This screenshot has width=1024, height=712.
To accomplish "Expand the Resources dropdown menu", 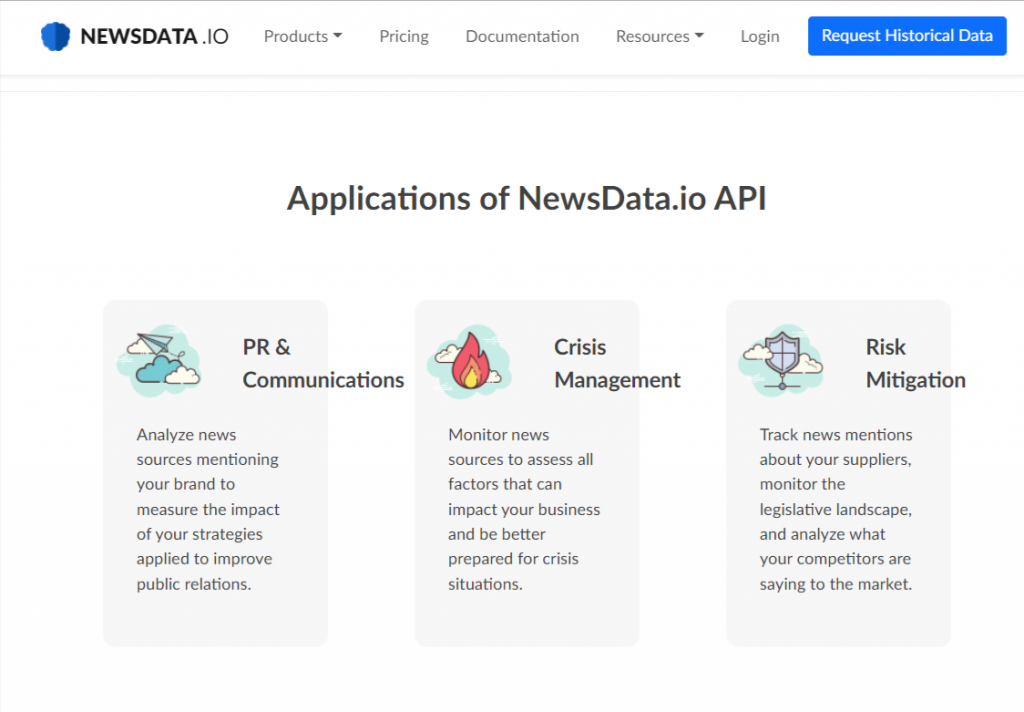I will [x=660, y=37].
